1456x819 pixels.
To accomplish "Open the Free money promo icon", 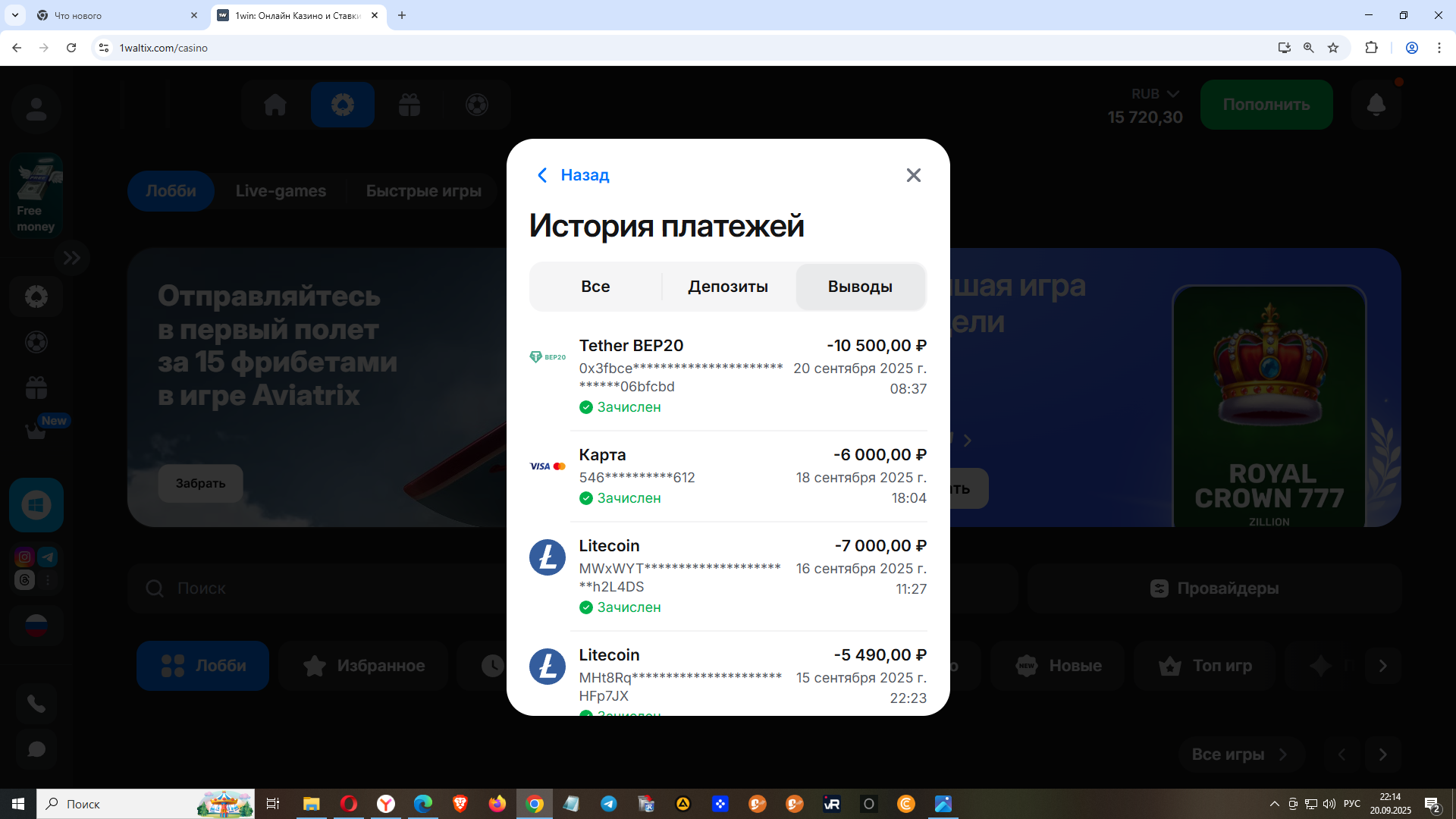I will coord(36,195).
